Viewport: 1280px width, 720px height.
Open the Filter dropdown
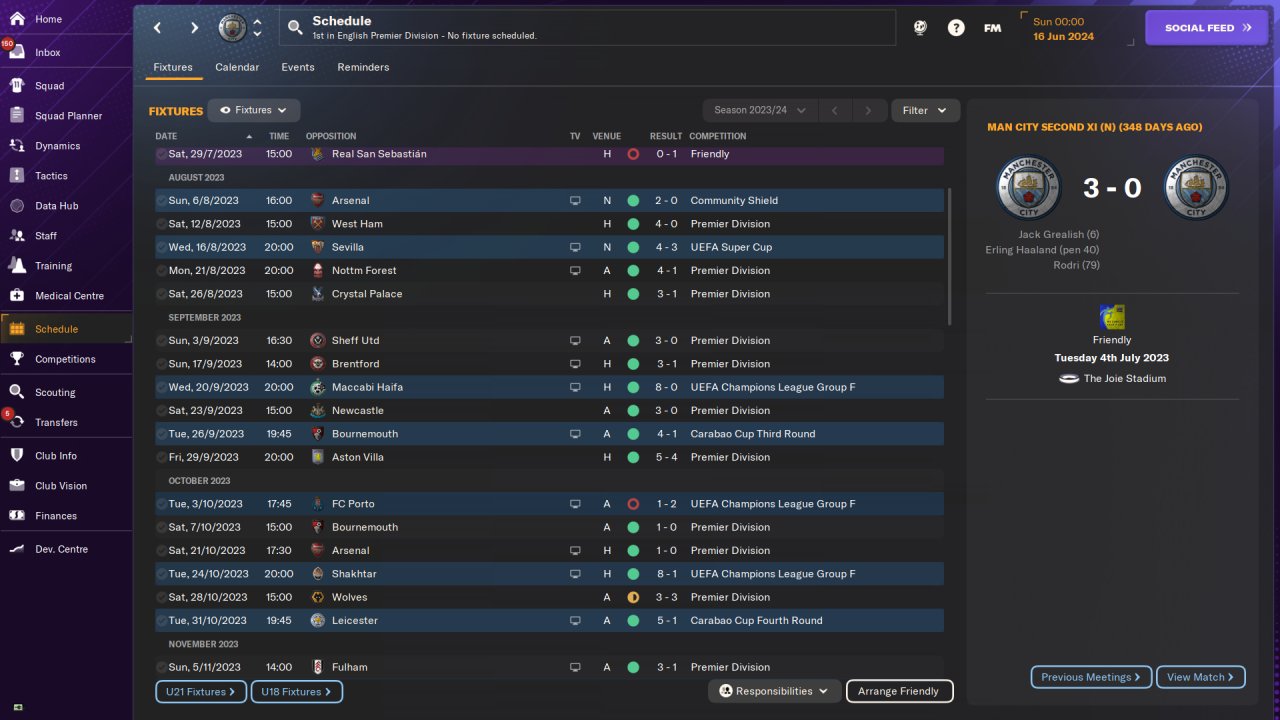(925, 110)
